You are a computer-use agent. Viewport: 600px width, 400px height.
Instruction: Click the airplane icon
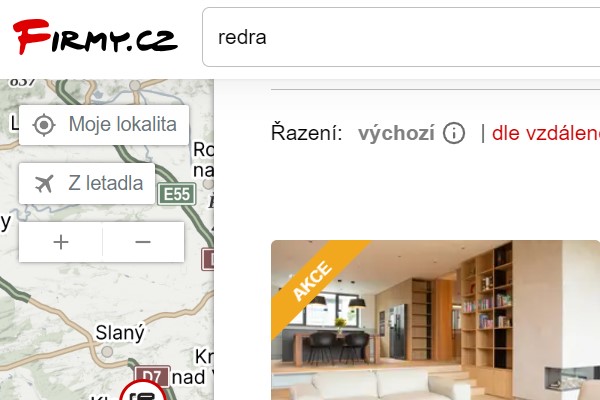[x=44, y=183]
